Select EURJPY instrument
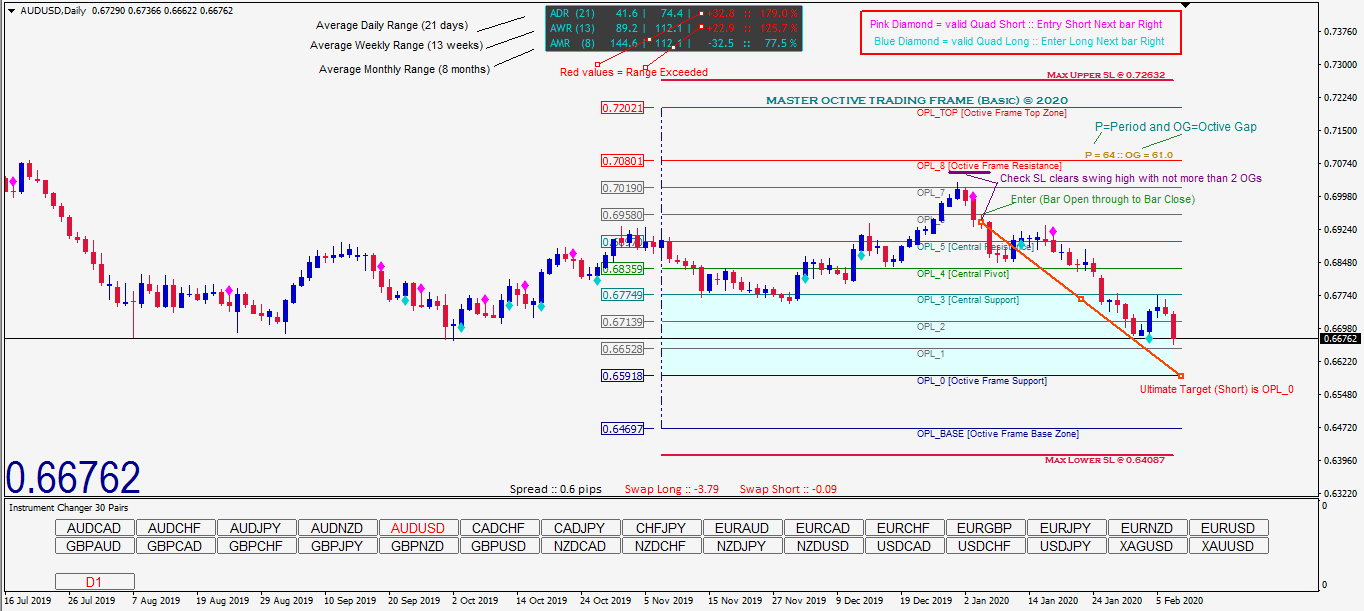1364x611 pixels. (1066, 528)
